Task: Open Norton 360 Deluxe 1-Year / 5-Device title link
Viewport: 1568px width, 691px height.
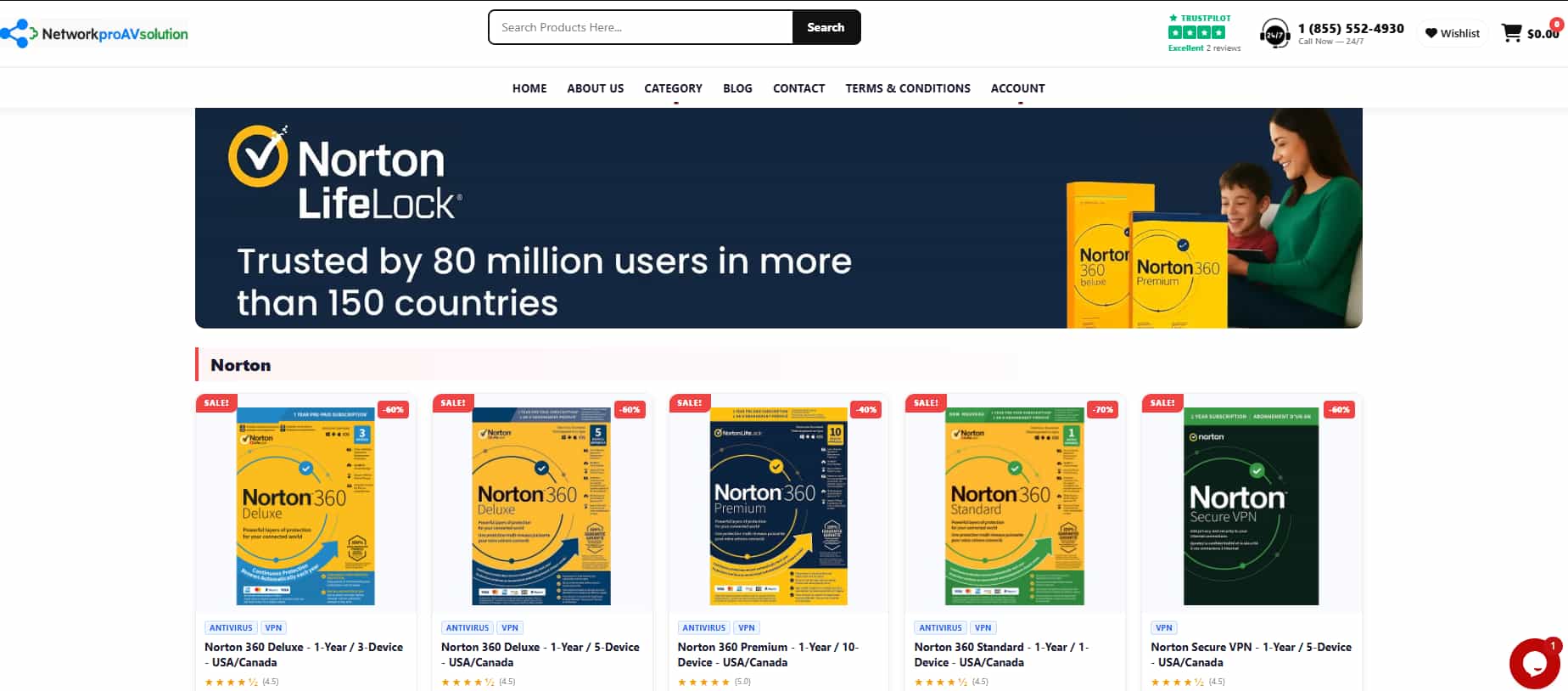Action: click(540, 654)
